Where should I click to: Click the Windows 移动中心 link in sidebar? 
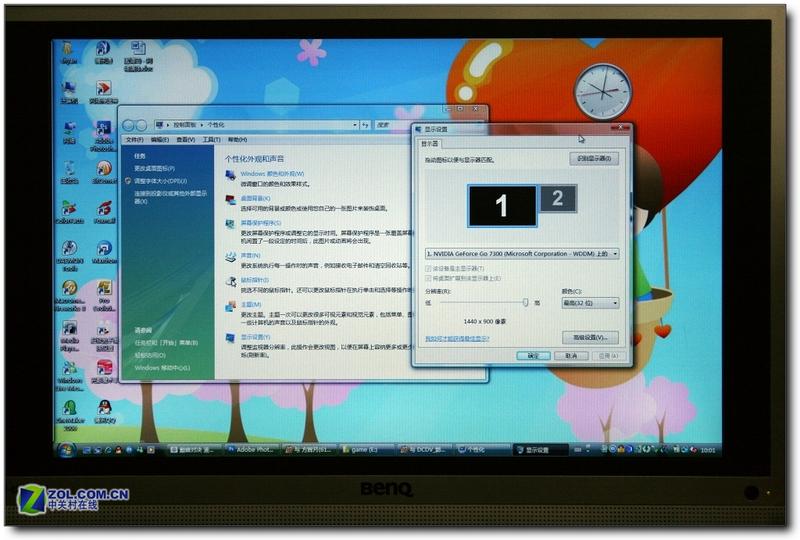click(x=162, y=368)
